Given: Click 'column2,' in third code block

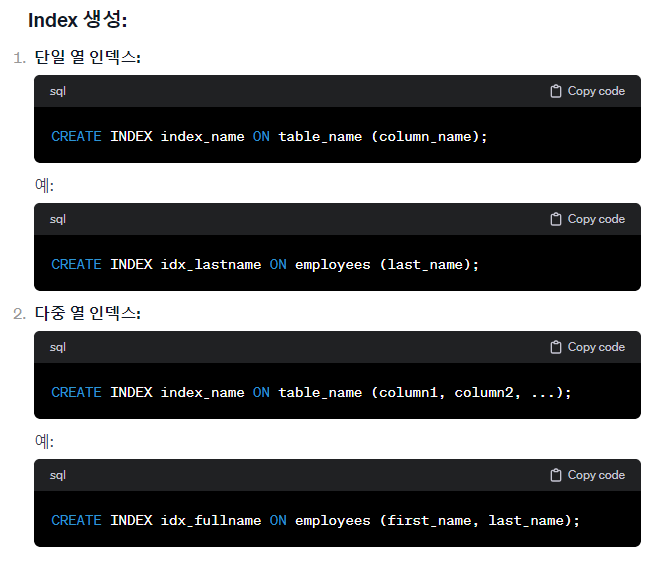Looking at the screenshot, I should 488,393.
